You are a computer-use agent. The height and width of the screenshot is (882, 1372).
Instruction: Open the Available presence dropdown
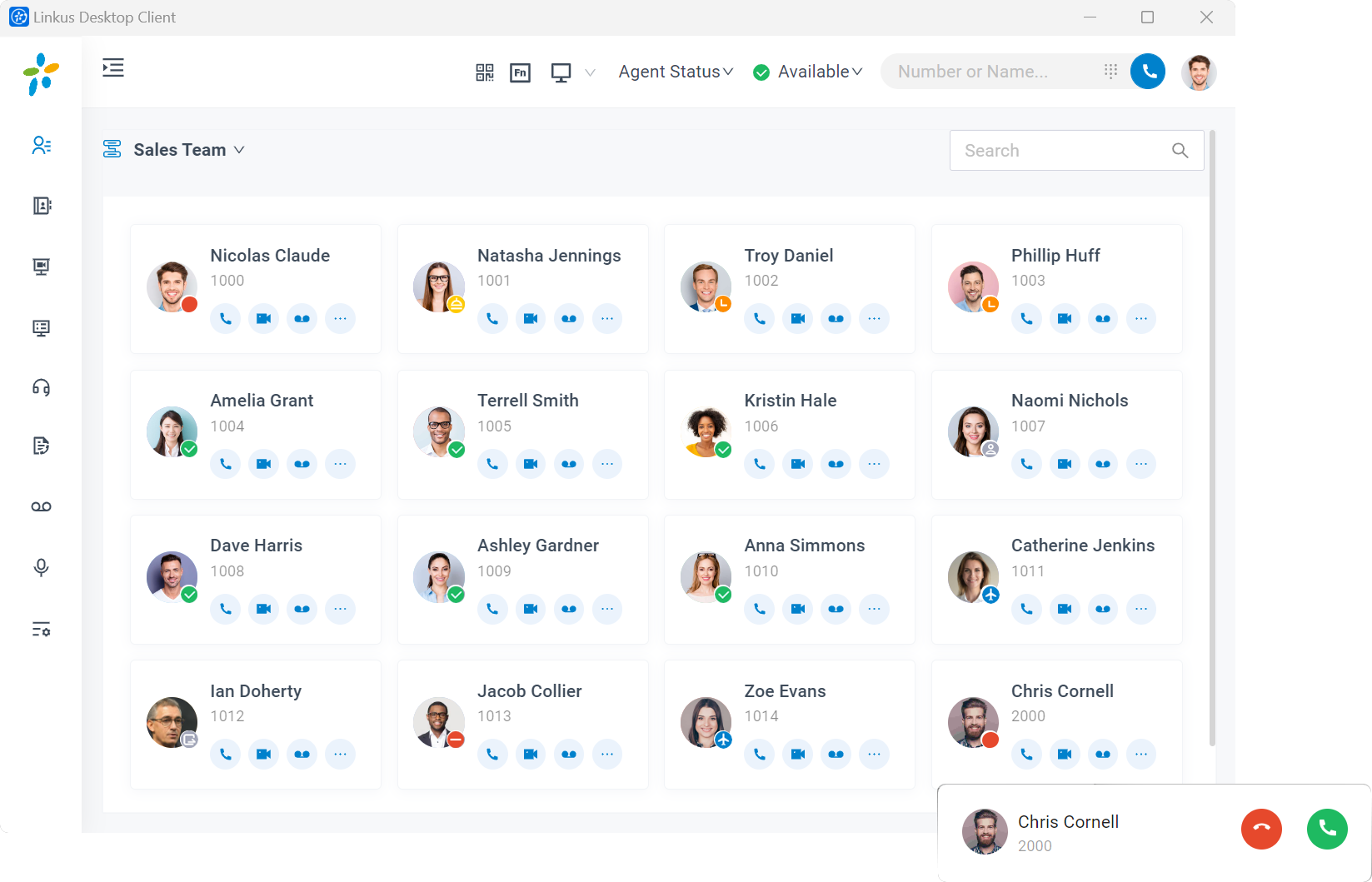(807, 72)
